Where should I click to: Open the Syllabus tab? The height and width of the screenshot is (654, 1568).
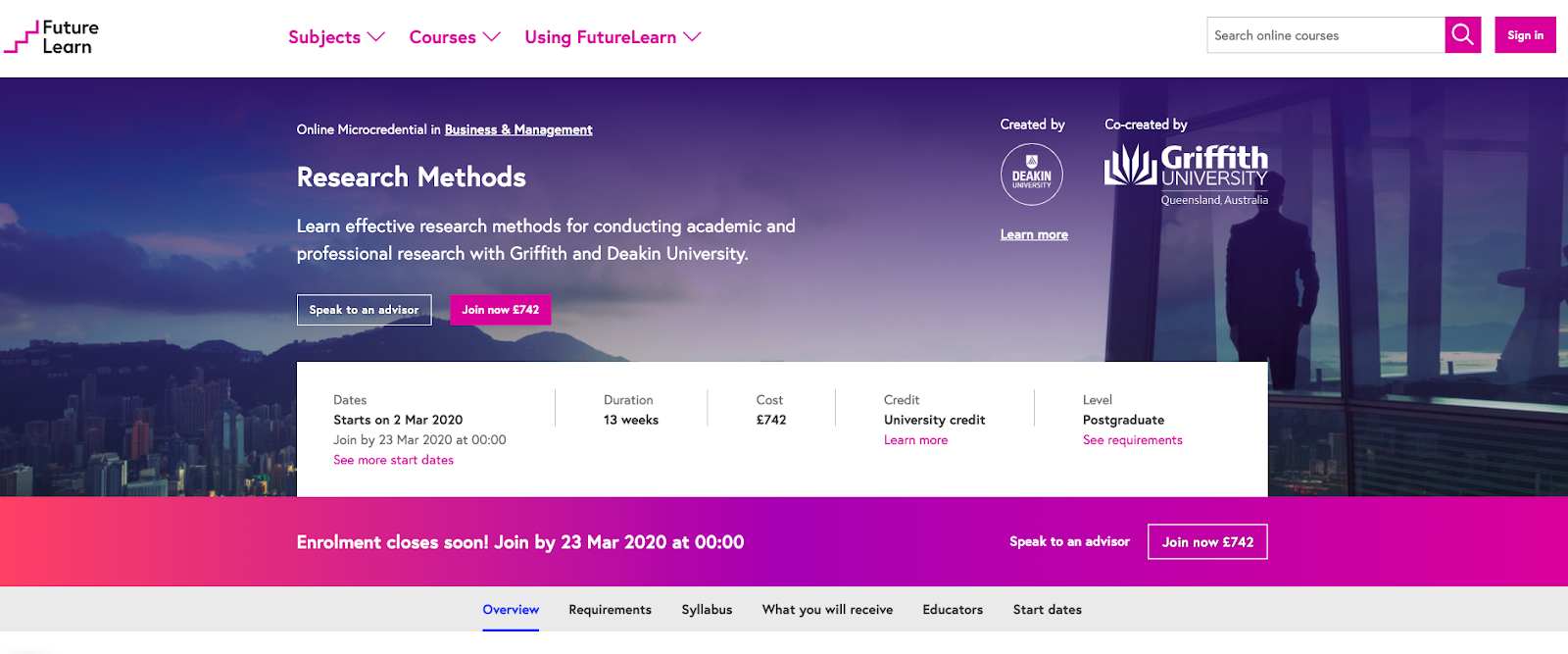pyautogui.click(x=707, y=610)
